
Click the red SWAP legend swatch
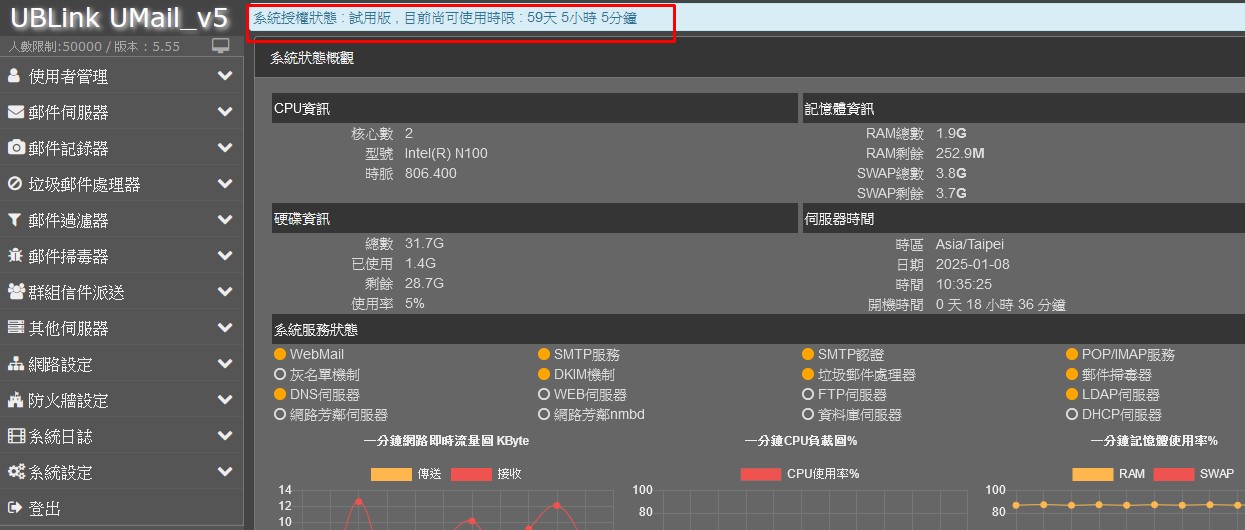(1174, 474)
